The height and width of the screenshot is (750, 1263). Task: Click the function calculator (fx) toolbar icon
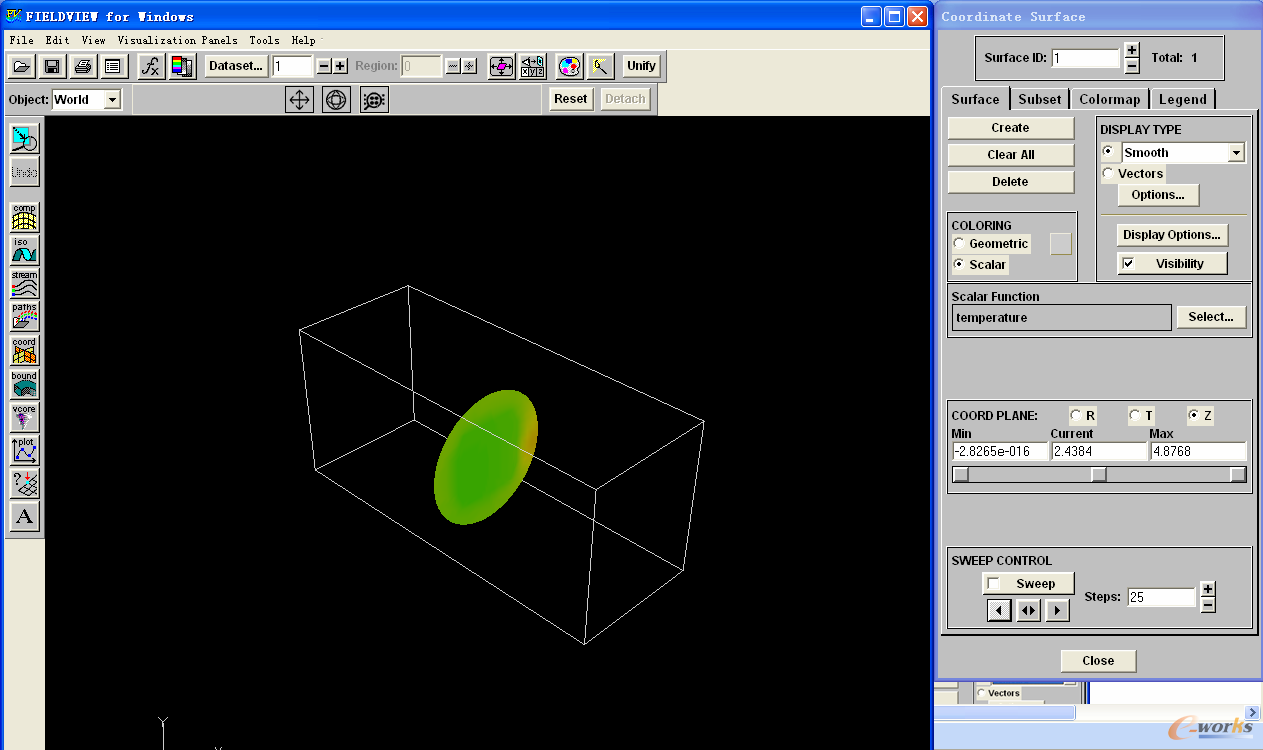tap(150, 66)
